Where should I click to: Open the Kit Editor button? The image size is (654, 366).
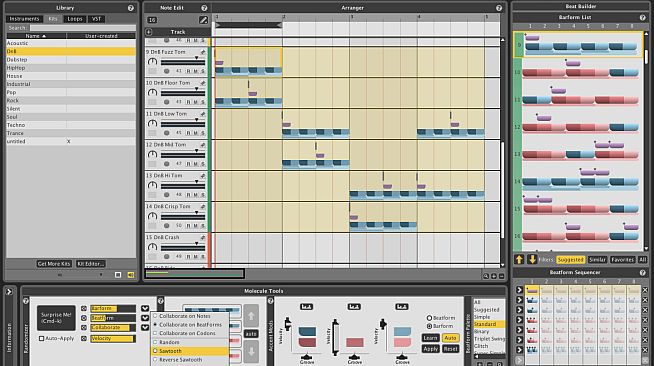(x=91, y=264)
